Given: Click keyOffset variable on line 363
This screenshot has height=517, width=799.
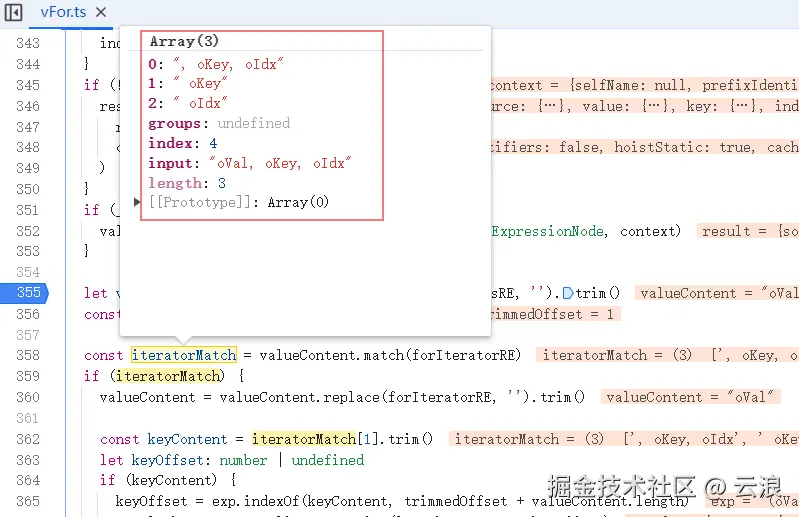Looking at the screenshot, I should pos(168,460).
